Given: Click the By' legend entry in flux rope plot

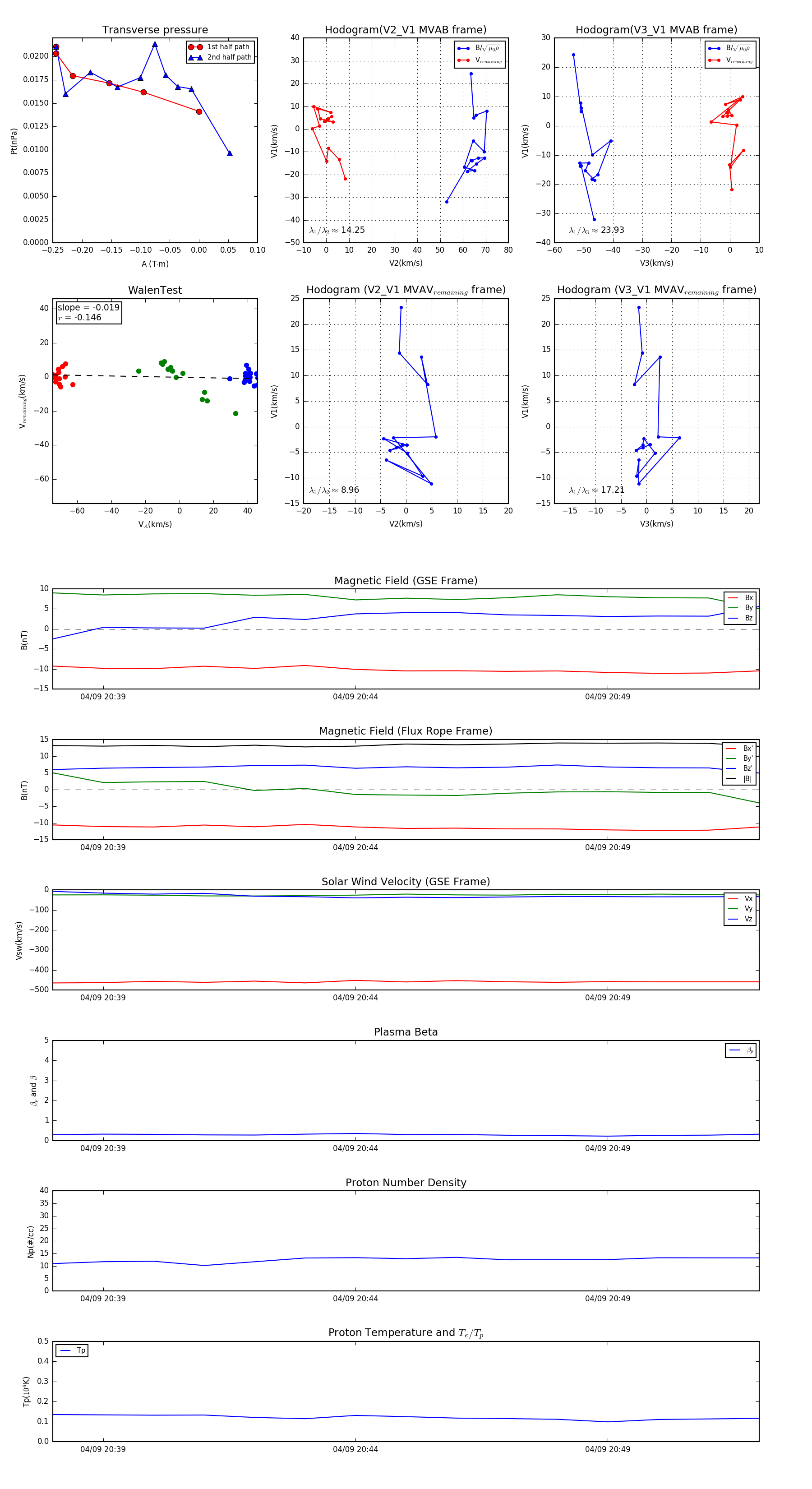Looking at the screenshot, I should click(739, 758).
